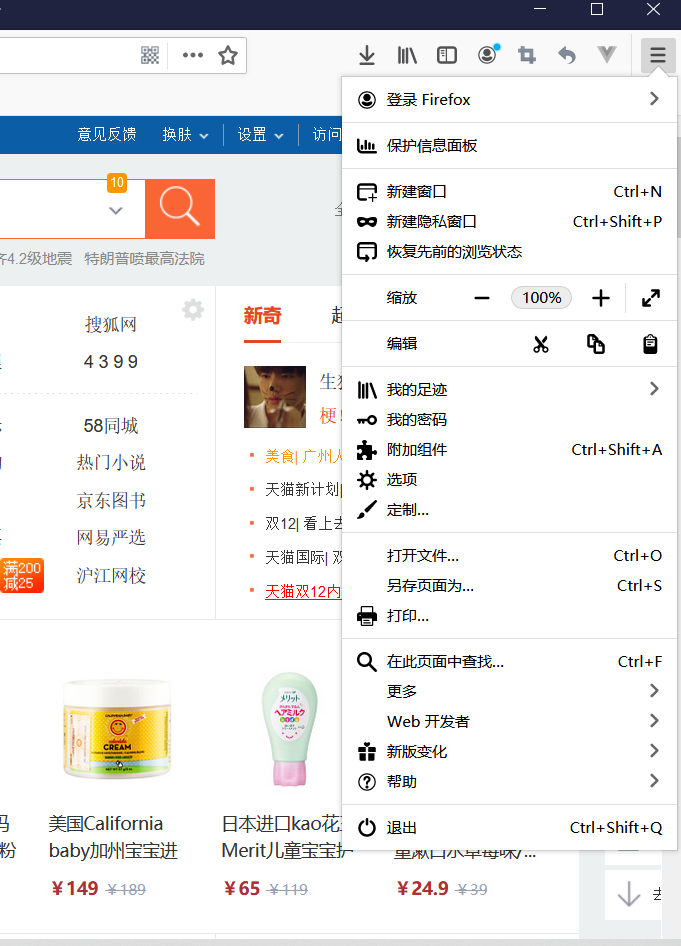Open 58同城 site link
The height and width of the screenshot is (946, 681).
point(110,426)
